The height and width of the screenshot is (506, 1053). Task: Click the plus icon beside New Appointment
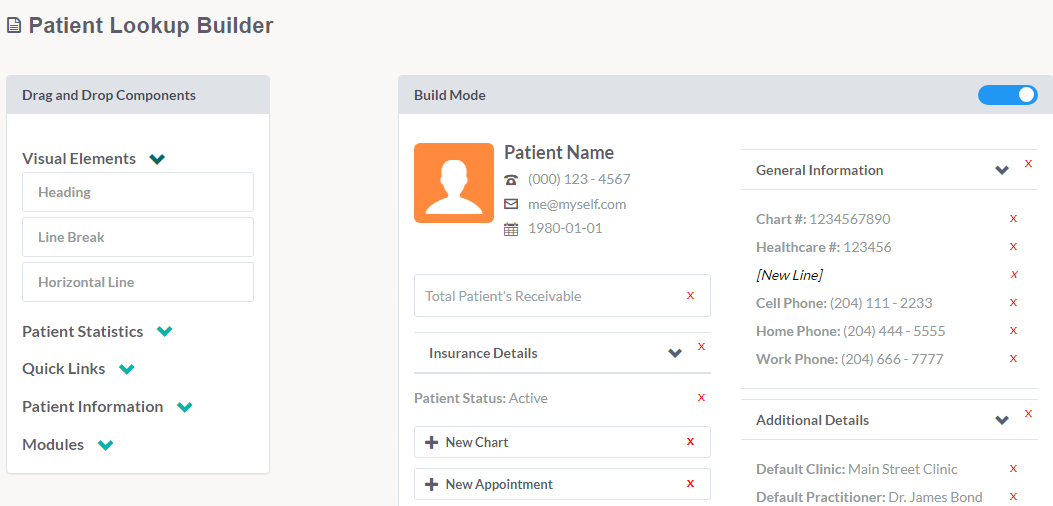(432, 484)
